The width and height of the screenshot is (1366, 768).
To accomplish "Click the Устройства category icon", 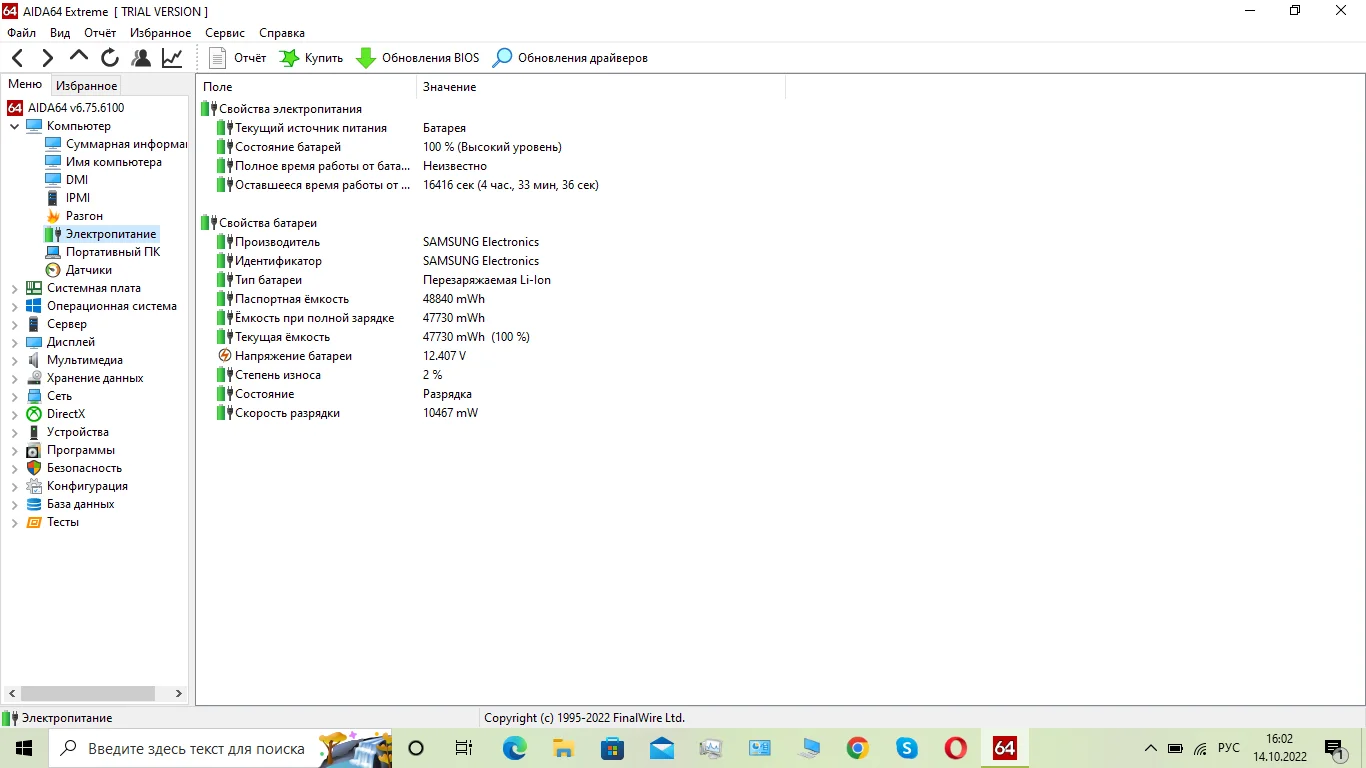I will pos(34,432).
